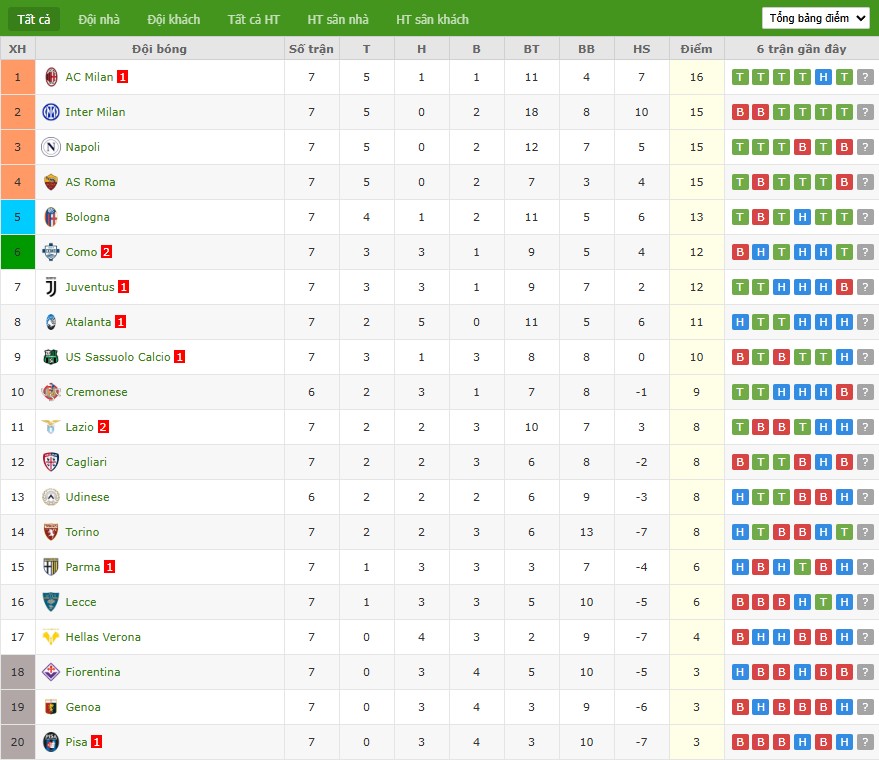Click the Bologna club crest
Viewport: 879px width, 760px height.
pos(50,217)
